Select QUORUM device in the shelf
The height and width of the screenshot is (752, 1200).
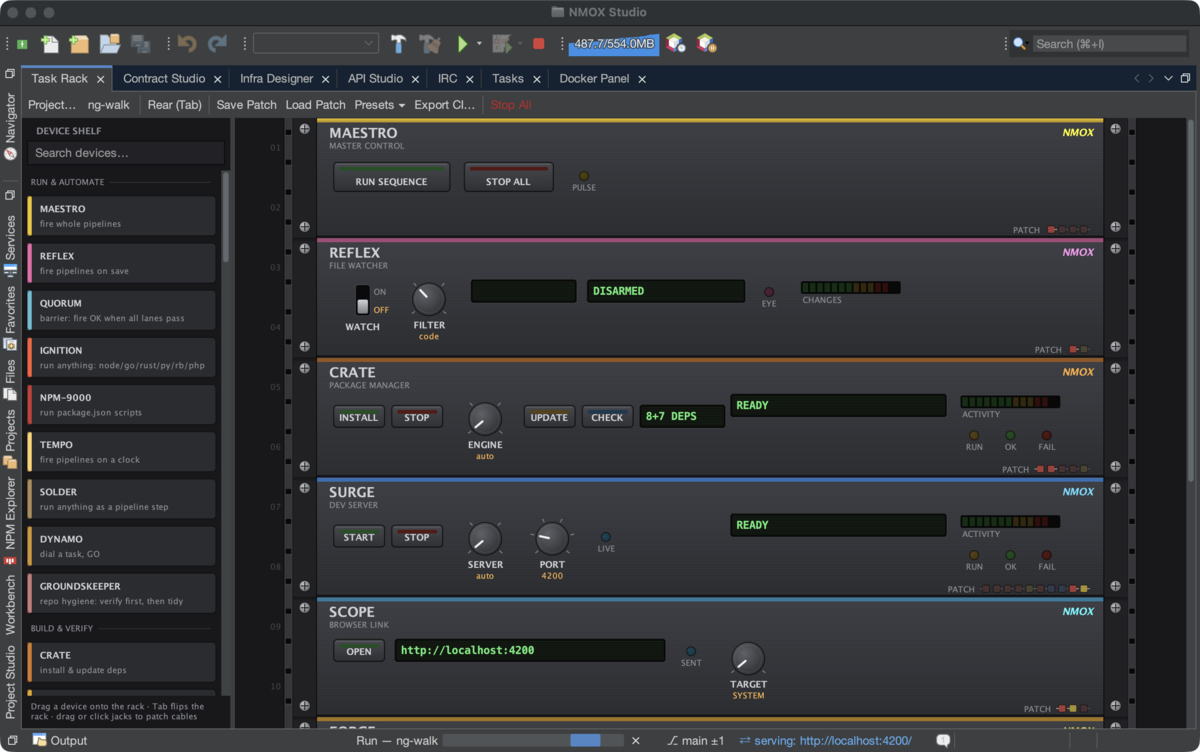click(122, 310)
